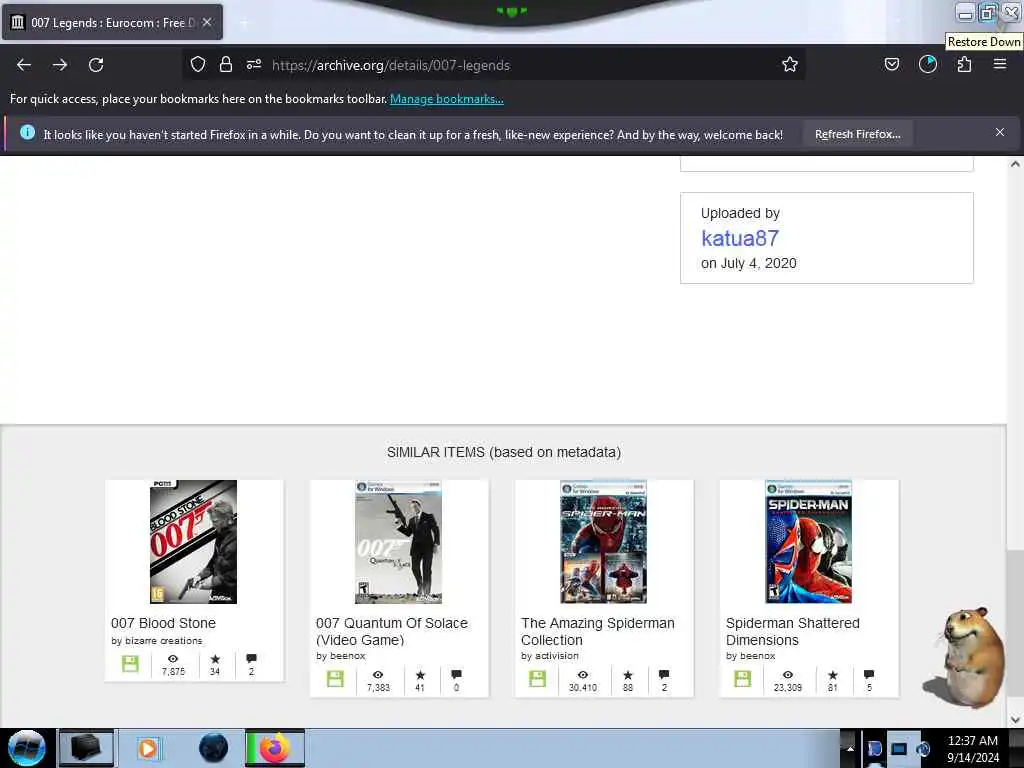Image resolution: width=1024 pixels, height=768 pixels.
Task: Click views eye icon for Amazing Spiderman Collection
Action: pos(583,675)
